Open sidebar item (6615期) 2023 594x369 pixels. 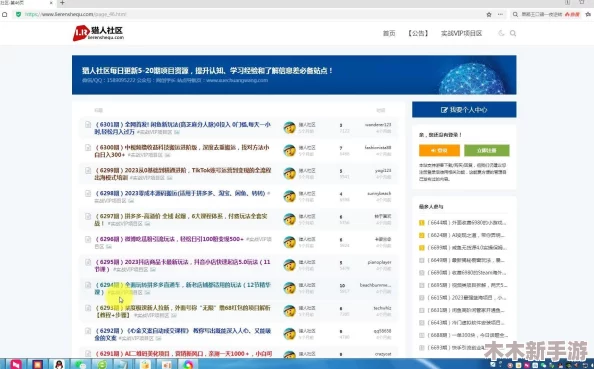466,298
